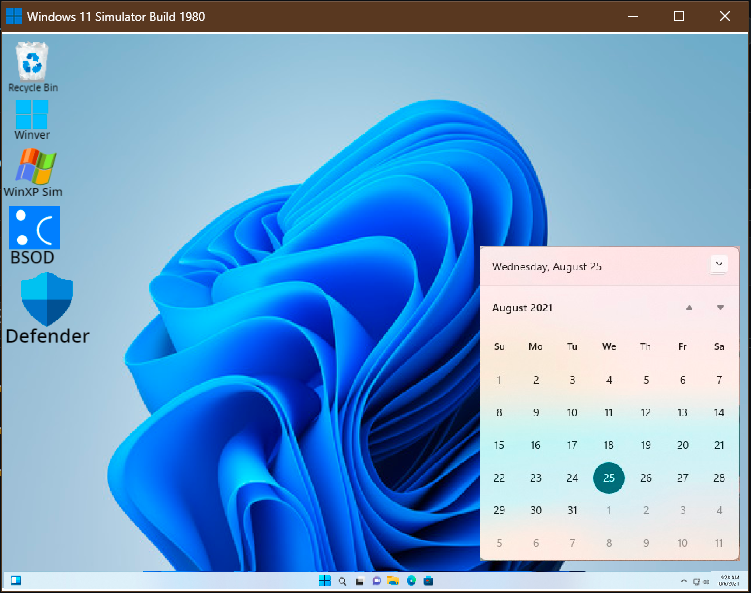751x593 pixels.
Task: Open Task View on the taskbar
Action: tap(360, 582)
